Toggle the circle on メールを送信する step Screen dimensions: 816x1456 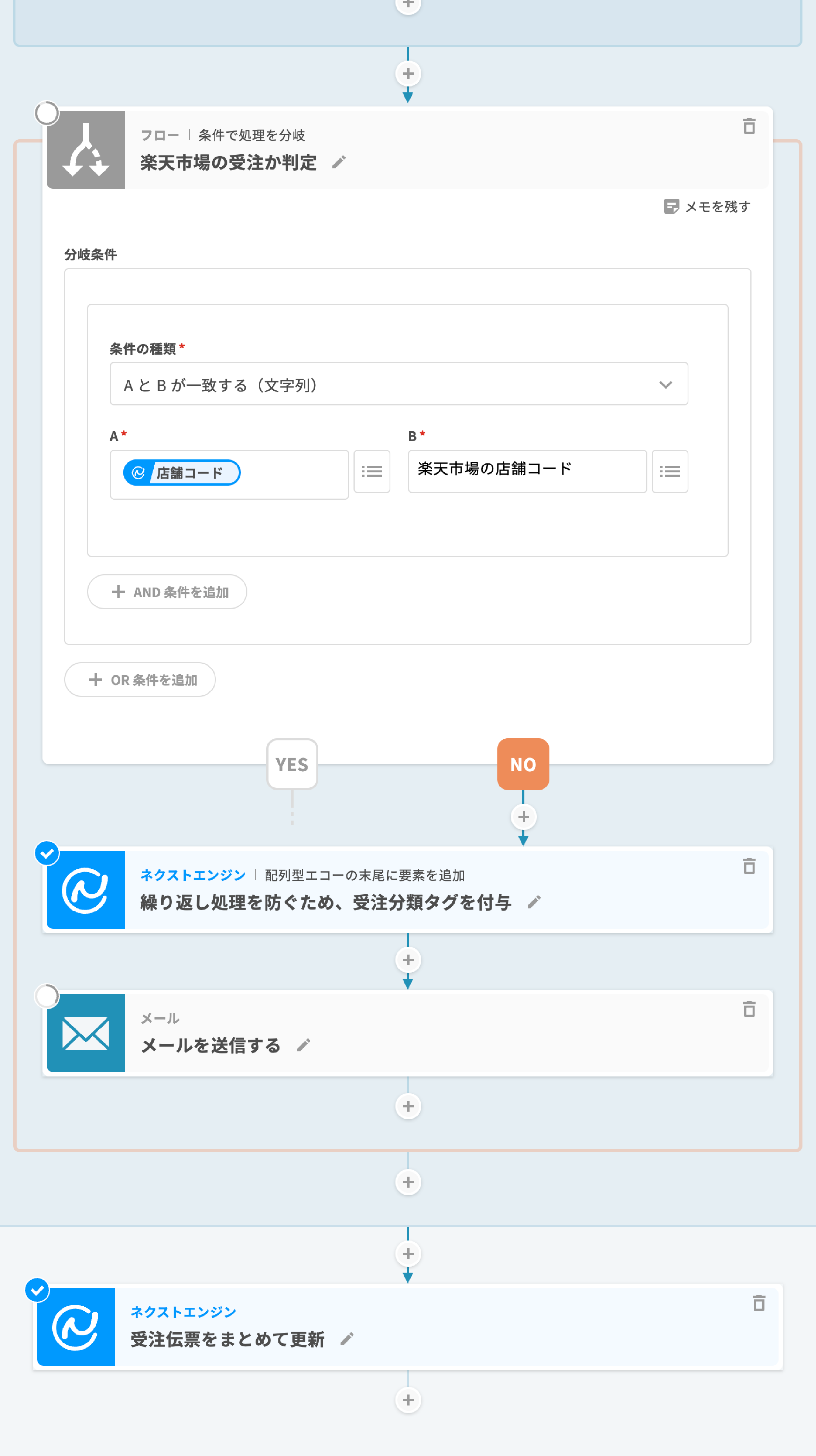click(x=47, y=996)
